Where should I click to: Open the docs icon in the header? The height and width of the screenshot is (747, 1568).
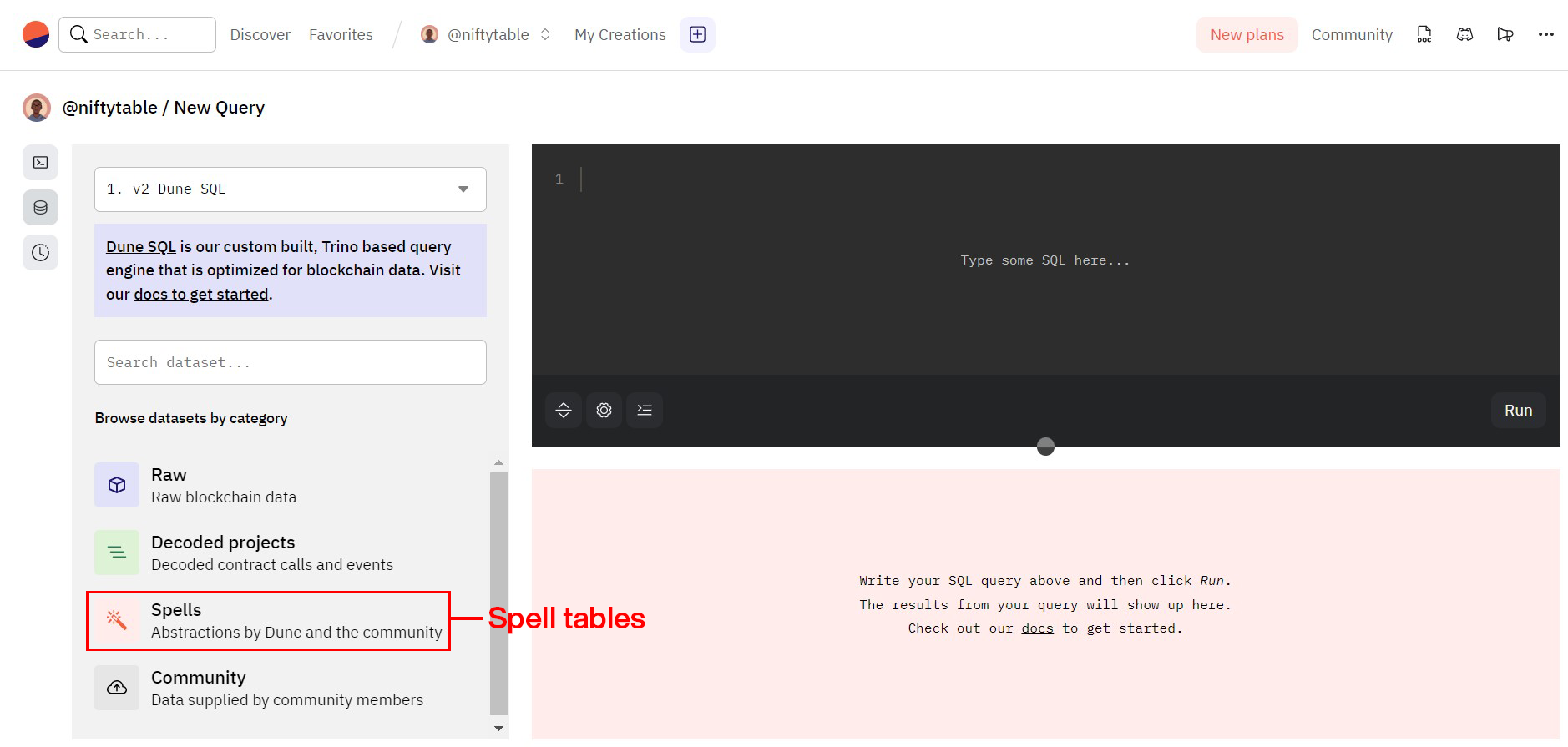click(1424, 34)
